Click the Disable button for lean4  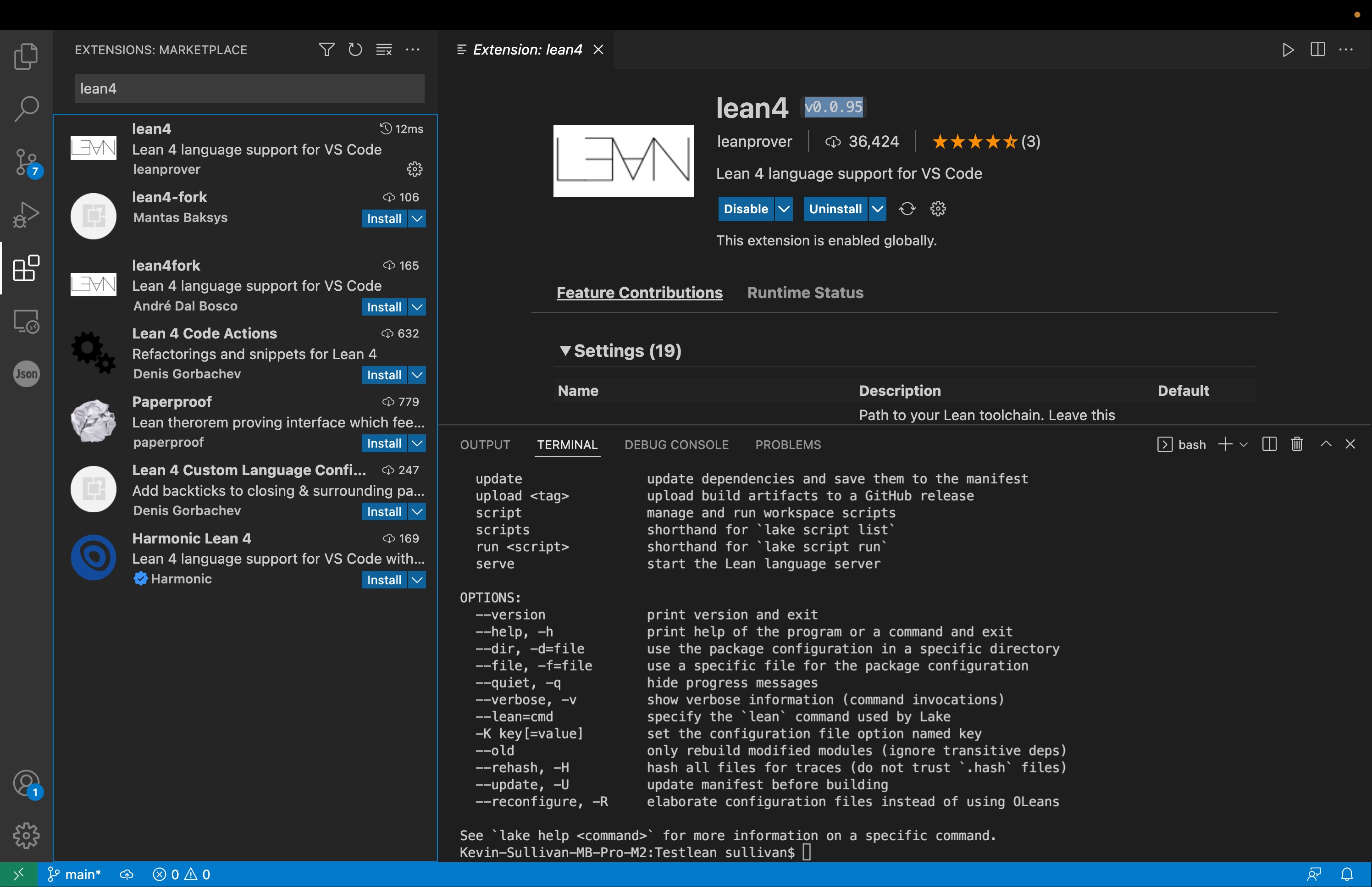coord(746,209)
